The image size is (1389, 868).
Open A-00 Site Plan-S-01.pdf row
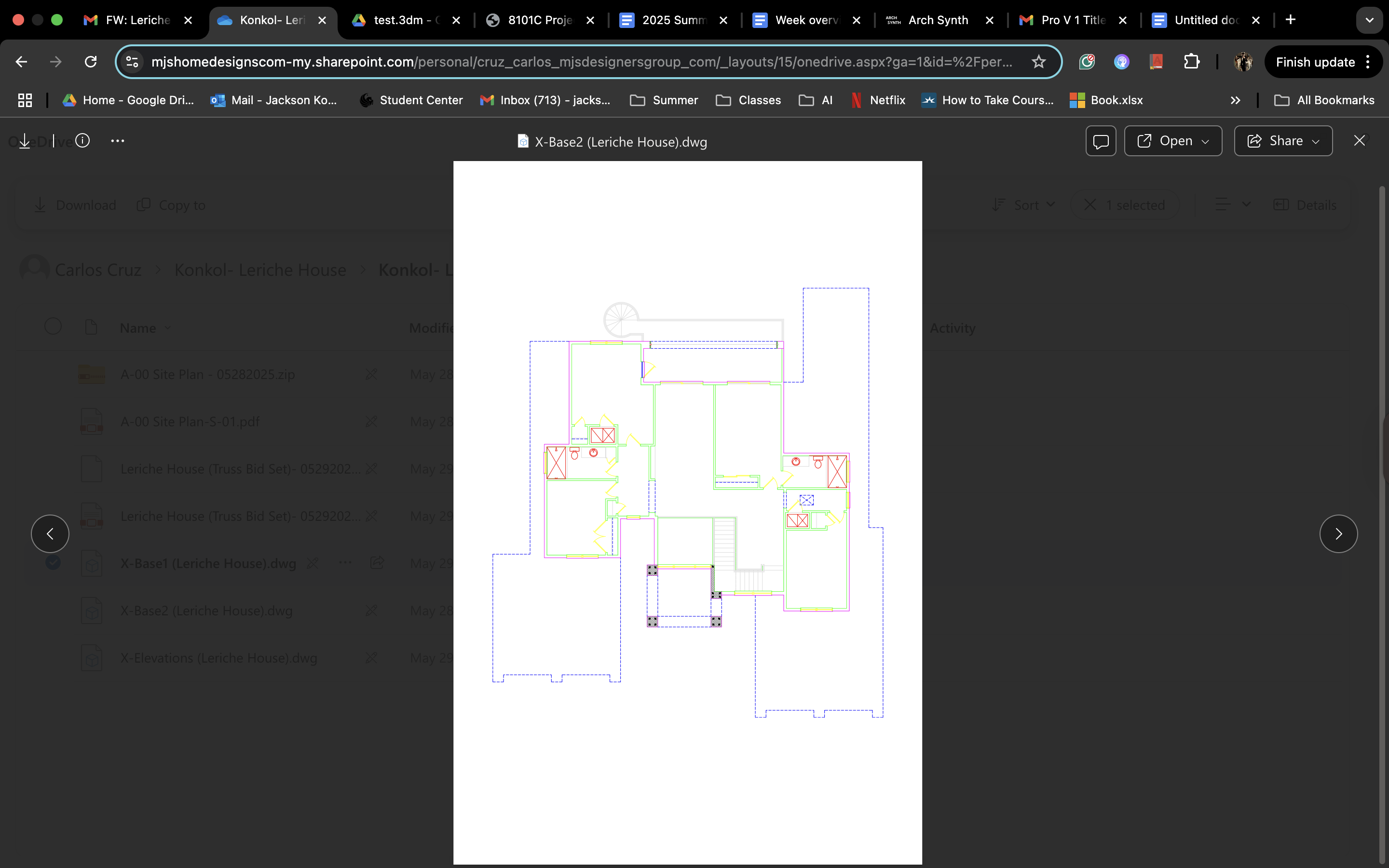[x=190, y=422]
